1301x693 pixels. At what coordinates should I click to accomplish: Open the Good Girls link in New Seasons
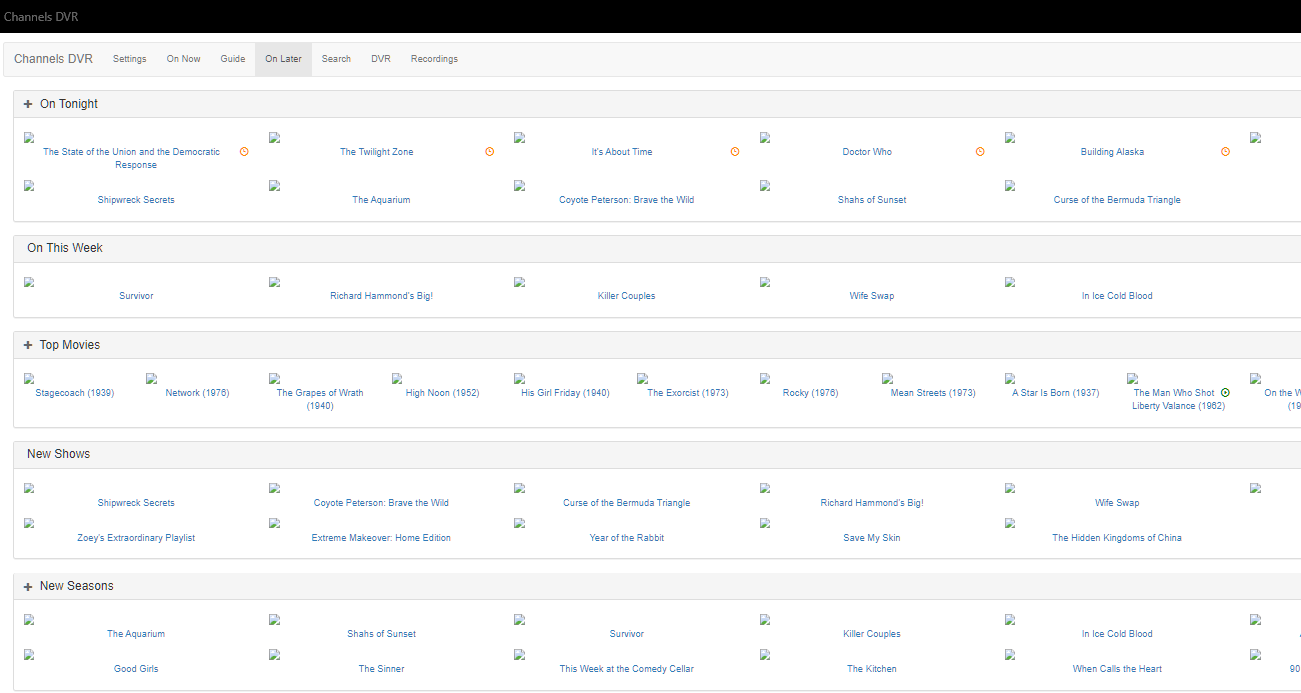[x=136, y=669]
